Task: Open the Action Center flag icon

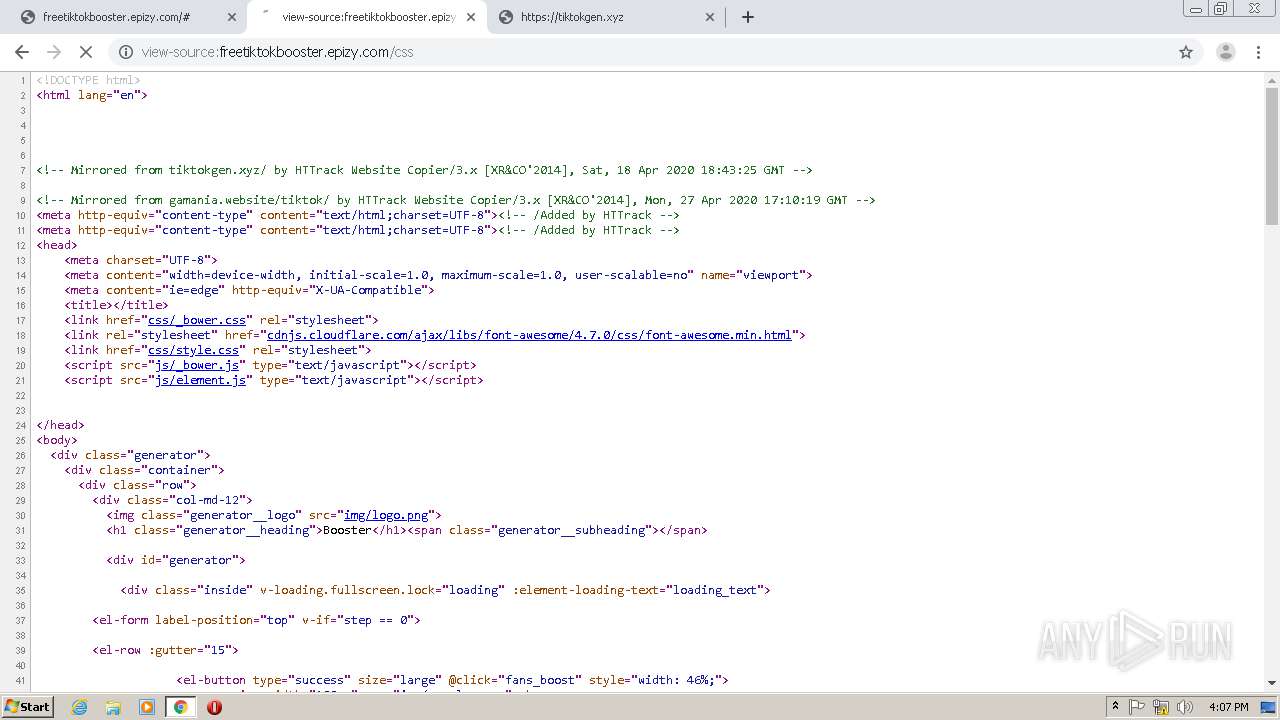Action: coord(1137,707)
